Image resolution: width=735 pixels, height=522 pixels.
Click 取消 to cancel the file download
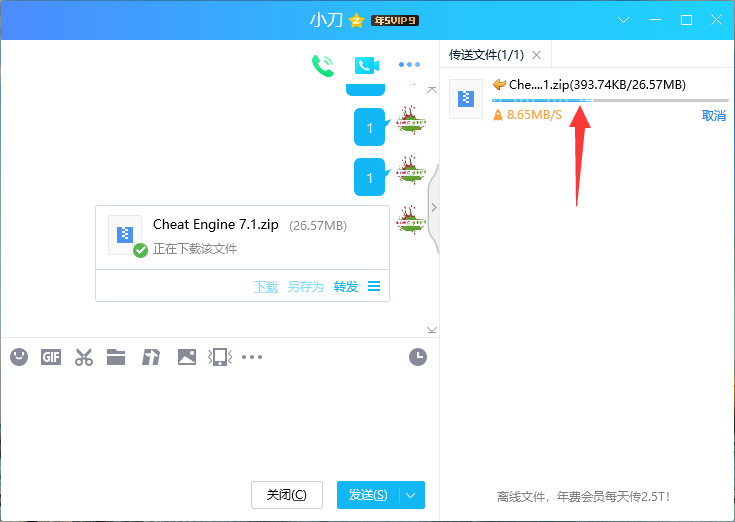(x=714, y=116)
